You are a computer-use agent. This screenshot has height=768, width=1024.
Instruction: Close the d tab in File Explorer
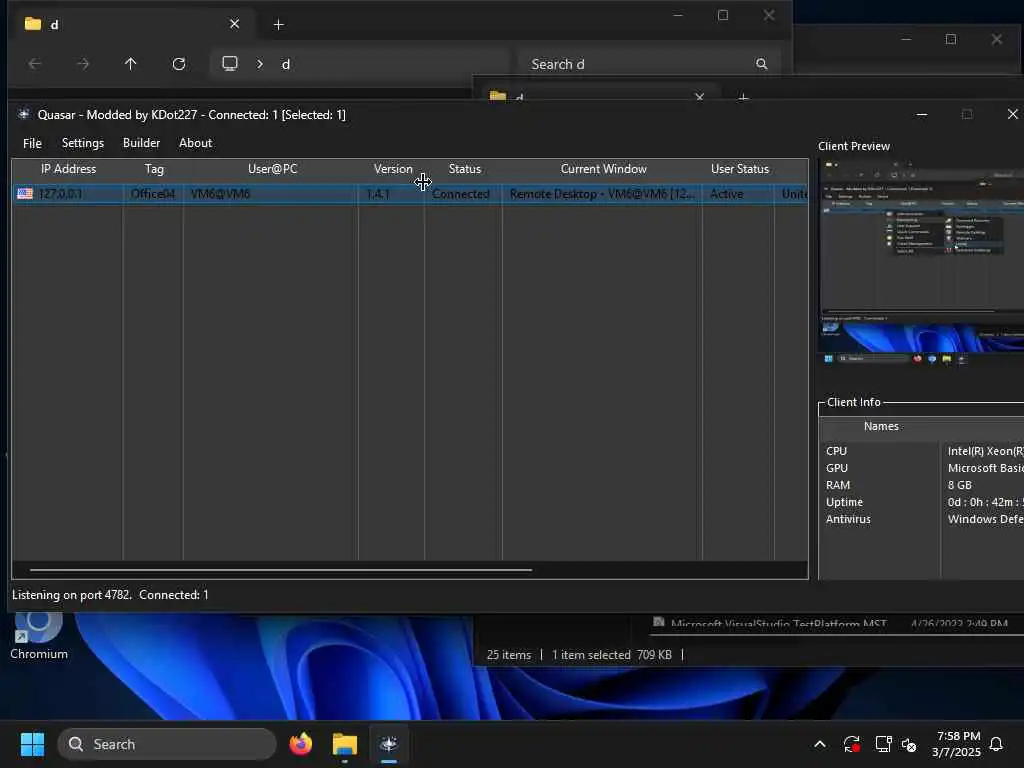[x=234, y=24]
